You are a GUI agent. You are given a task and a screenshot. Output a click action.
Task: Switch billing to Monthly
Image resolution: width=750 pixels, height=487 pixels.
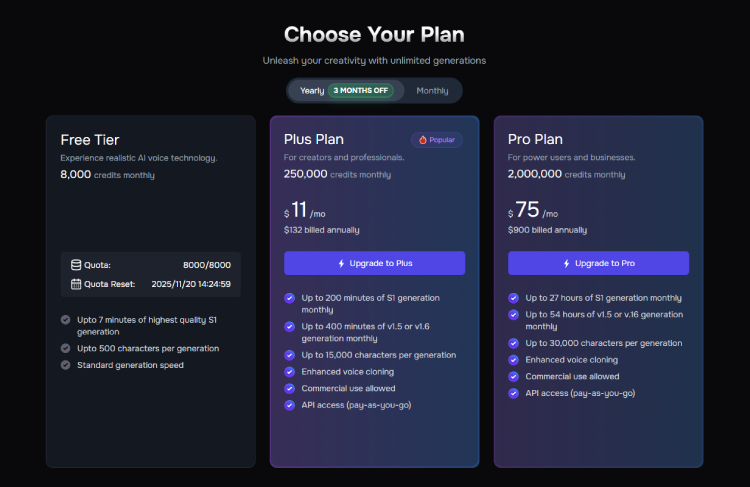click(432, 90)
